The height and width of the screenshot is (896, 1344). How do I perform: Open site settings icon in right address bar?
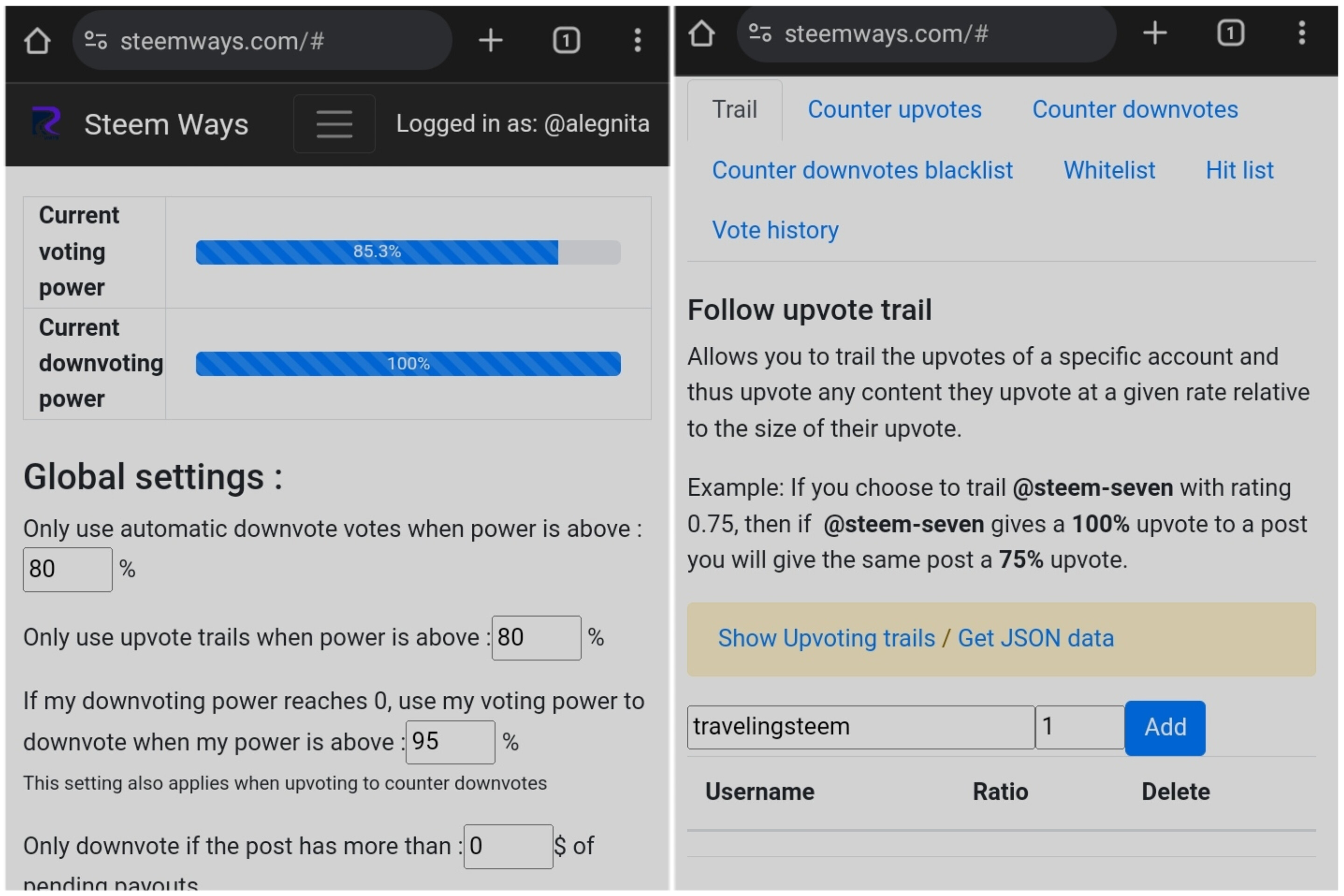[760, 33]
